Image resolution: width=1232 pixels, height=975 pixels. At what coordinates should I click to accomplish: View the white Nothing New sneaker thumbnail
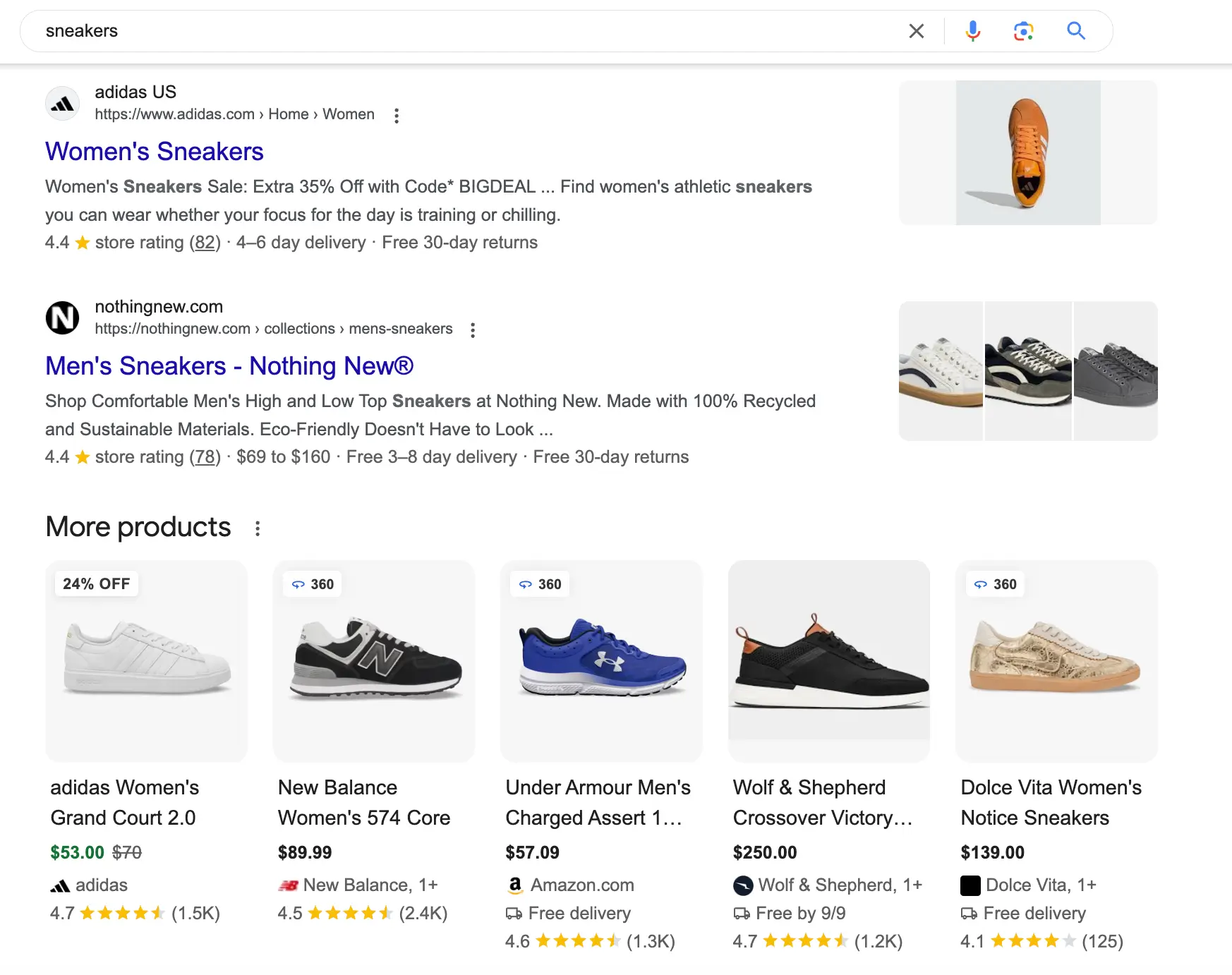[941, 371]
